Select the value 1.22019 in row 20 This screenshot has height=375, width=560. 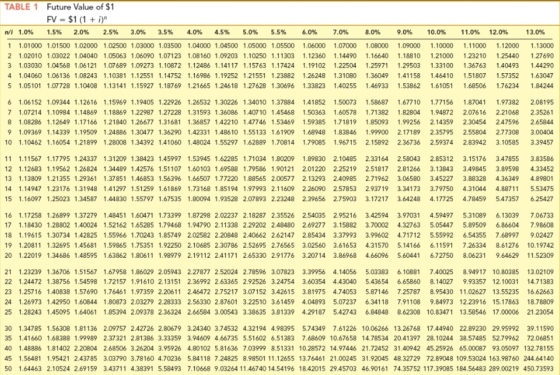[x=30, y=256]
